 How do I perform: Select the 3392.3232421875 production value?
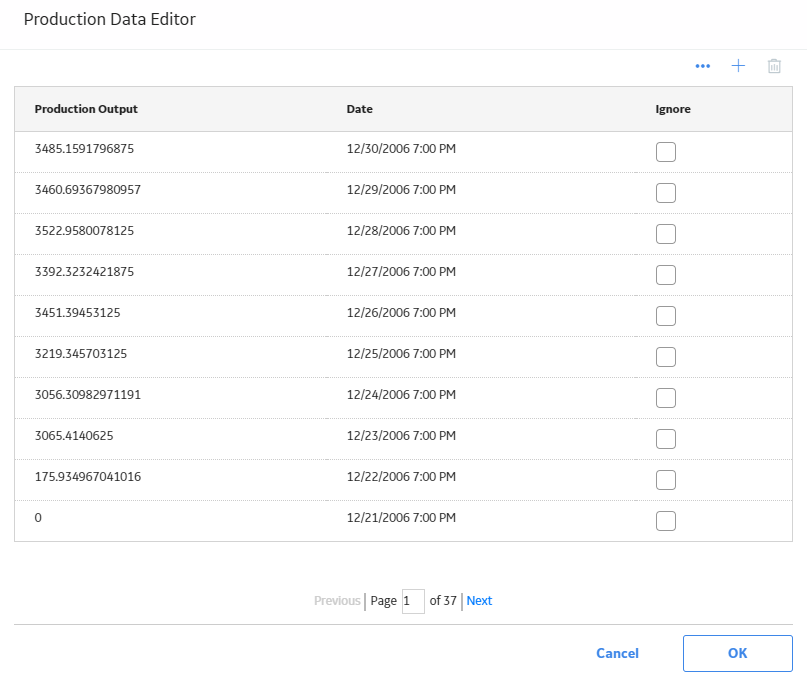[x=84, y=272]
